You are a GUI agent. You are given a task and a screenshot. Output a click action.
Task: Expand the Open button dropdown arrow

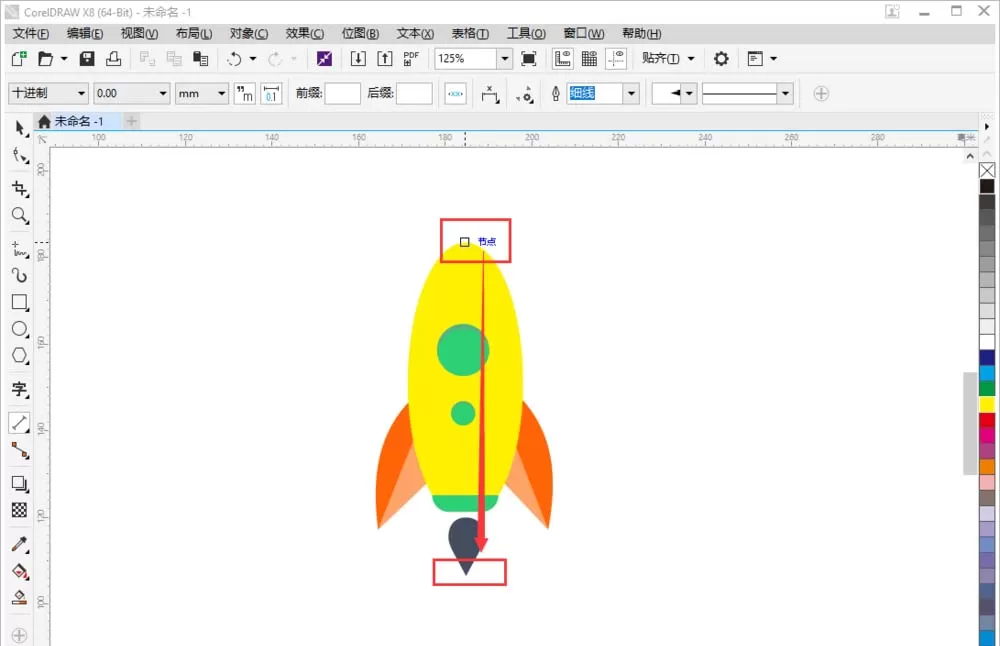coord(64,59)
